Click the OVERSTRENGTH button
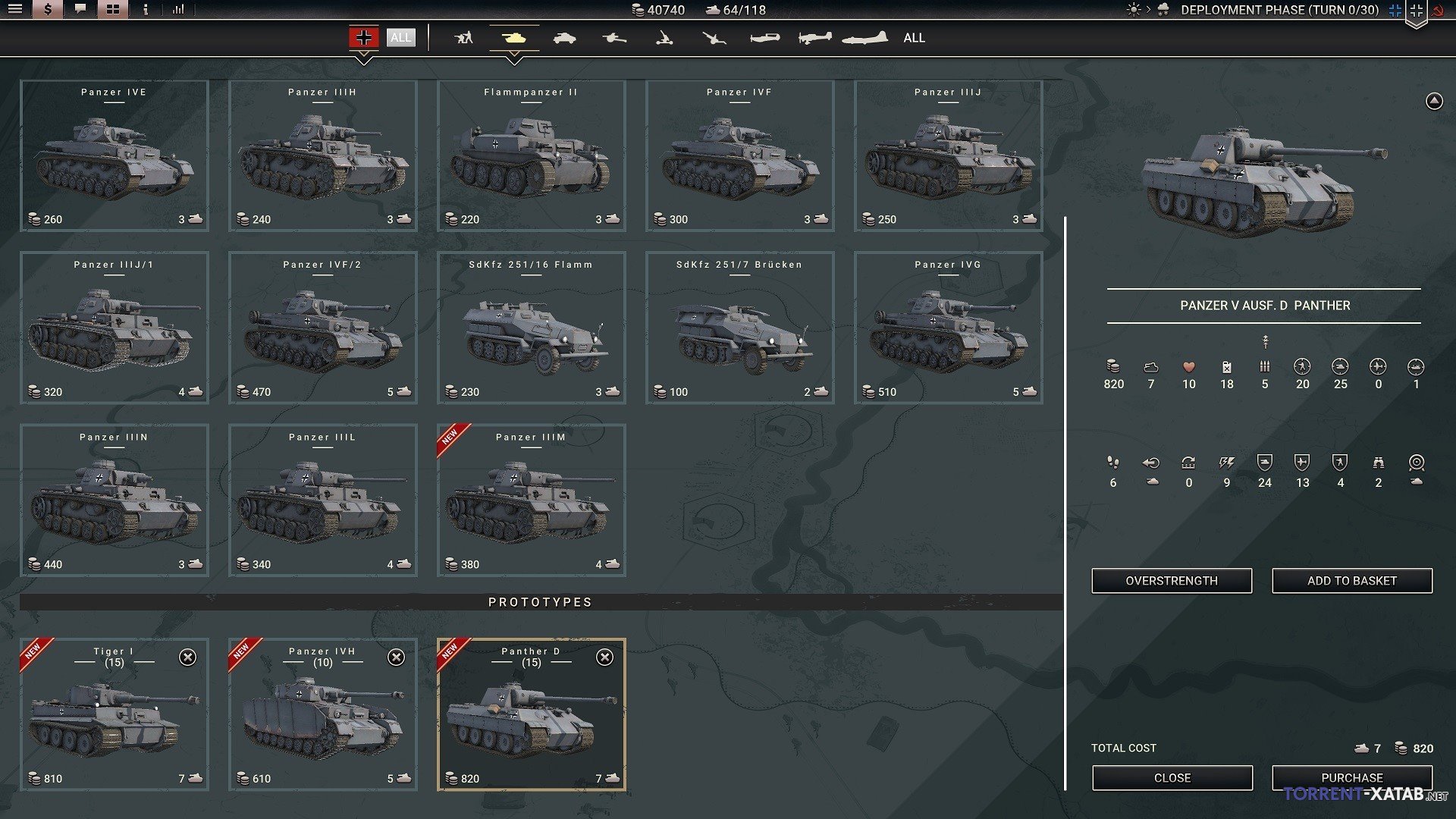The image size is (1456, 819). [1172, 581]
